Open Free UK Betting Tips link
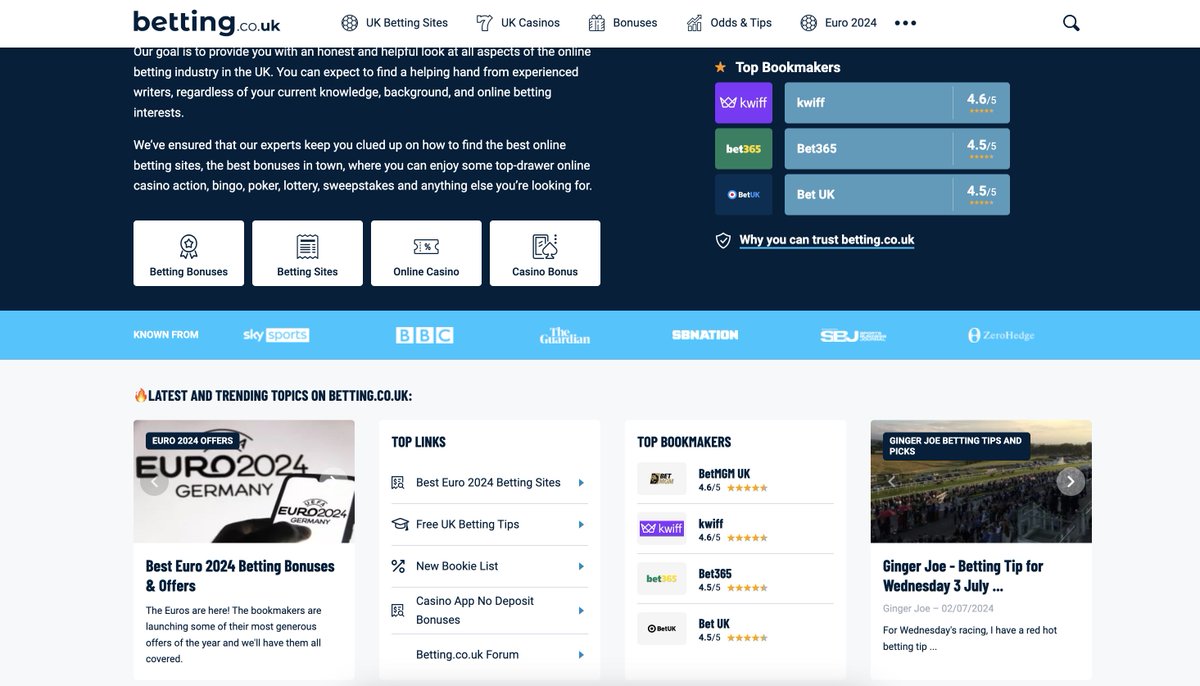The width and height of the screenshot is (1200, 686). (x=468, y=524)
